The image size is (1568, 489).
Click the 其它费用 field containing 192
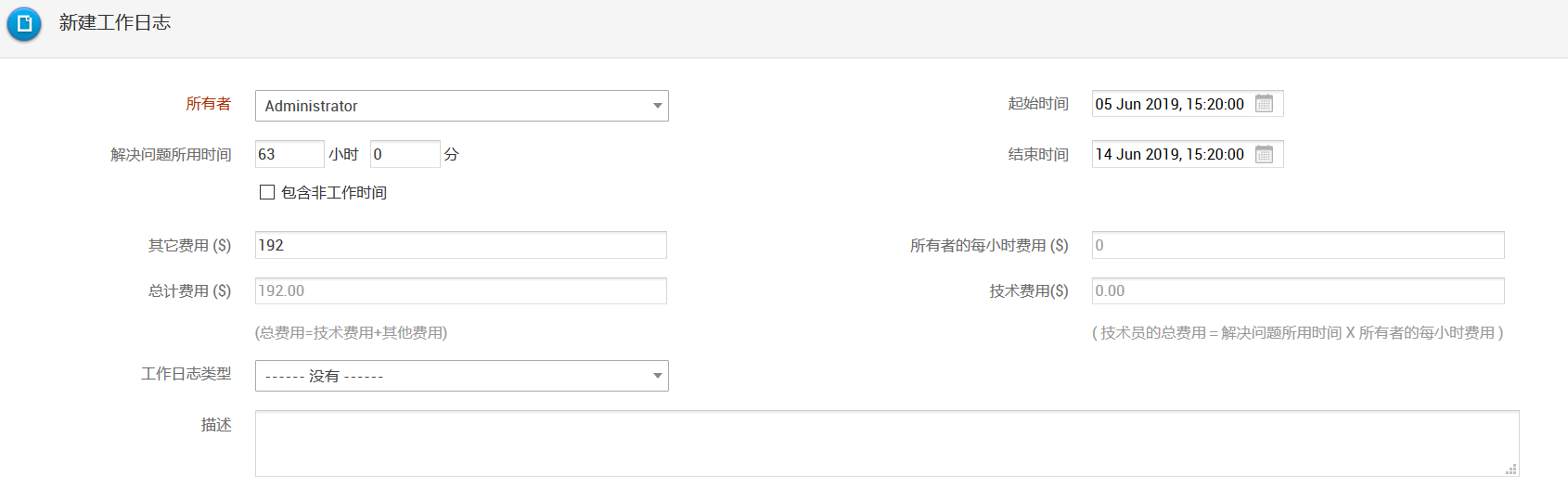(461, 245)
